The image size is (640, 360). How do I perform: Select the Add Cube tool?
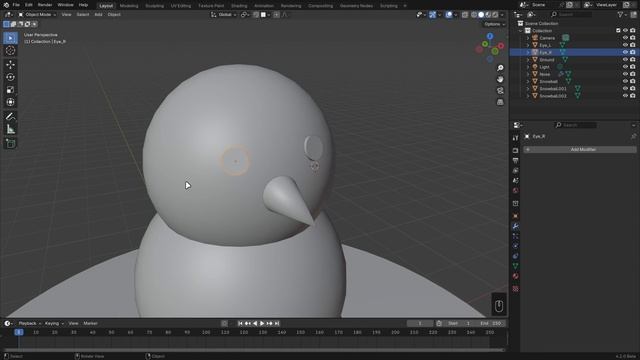11,143
